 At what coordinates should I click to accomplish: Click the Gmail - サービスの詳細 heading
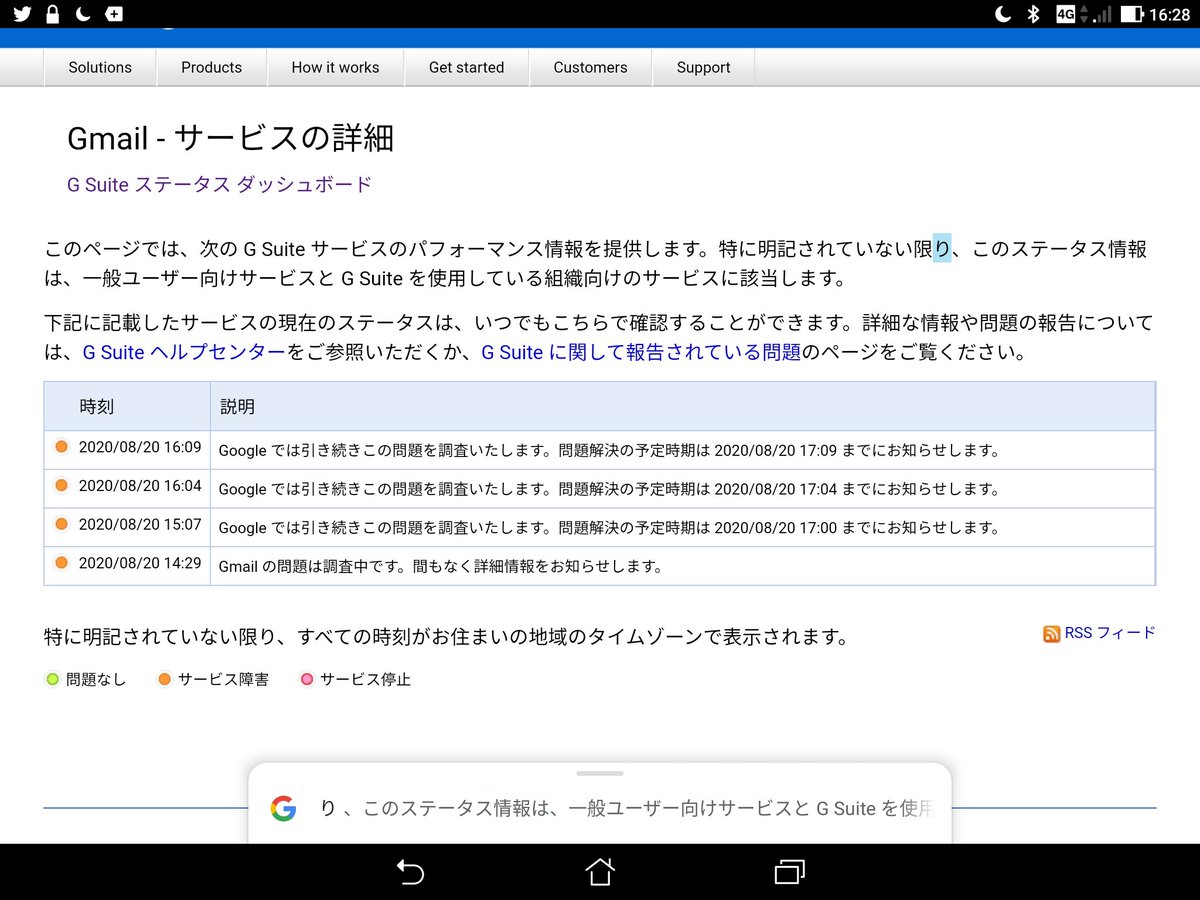point(230,138)
